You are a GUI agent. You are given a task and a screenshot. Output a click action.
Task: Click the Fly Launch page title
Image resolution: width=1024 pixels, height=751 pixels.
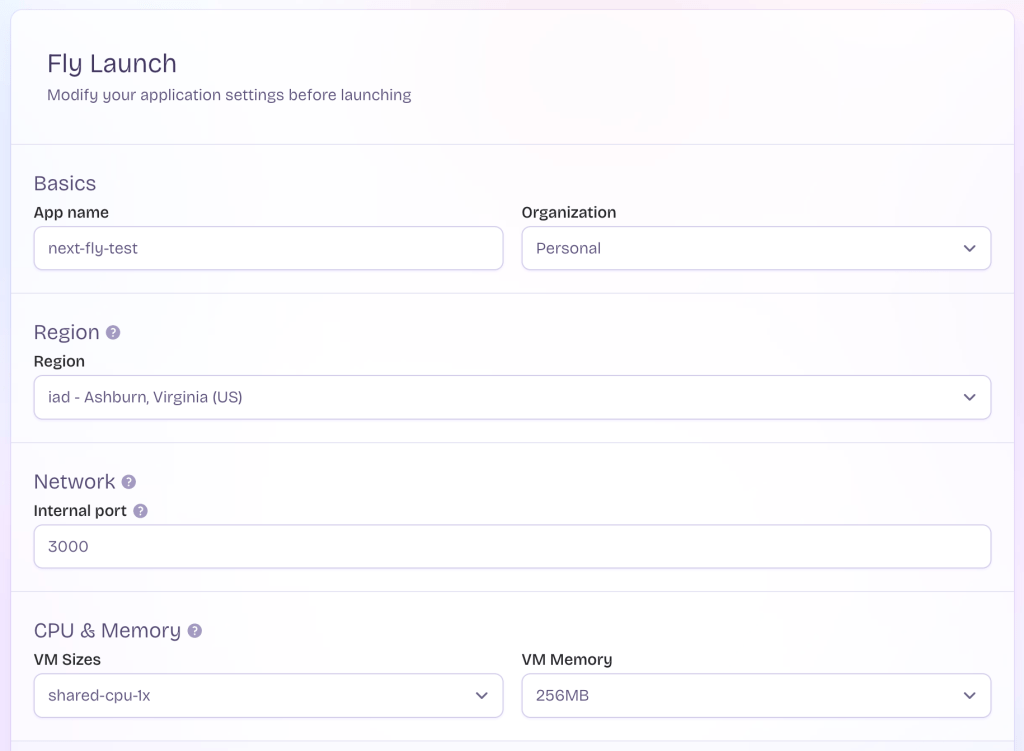(x=112, y=63)
